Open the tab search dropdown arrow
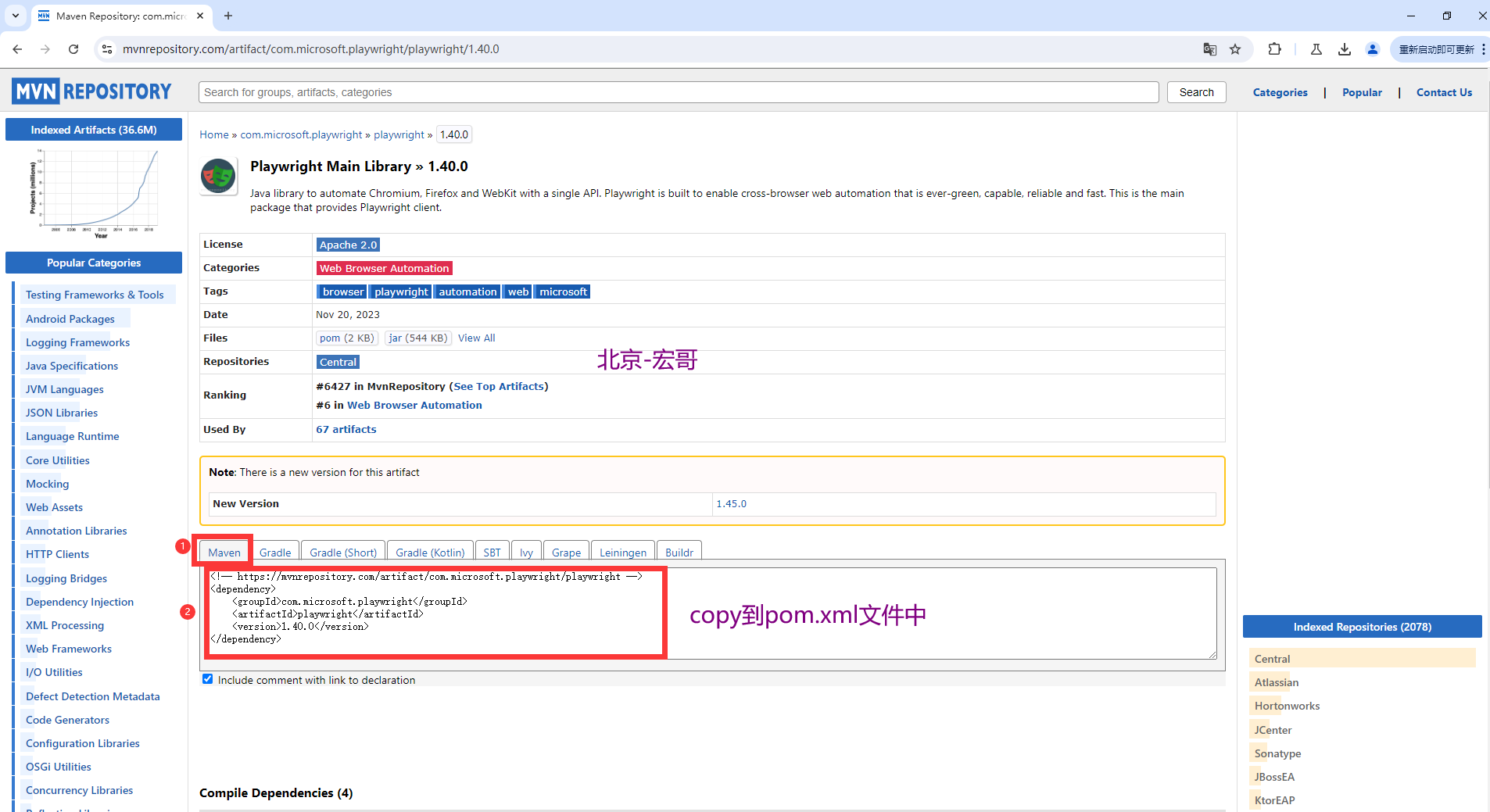 16,16
